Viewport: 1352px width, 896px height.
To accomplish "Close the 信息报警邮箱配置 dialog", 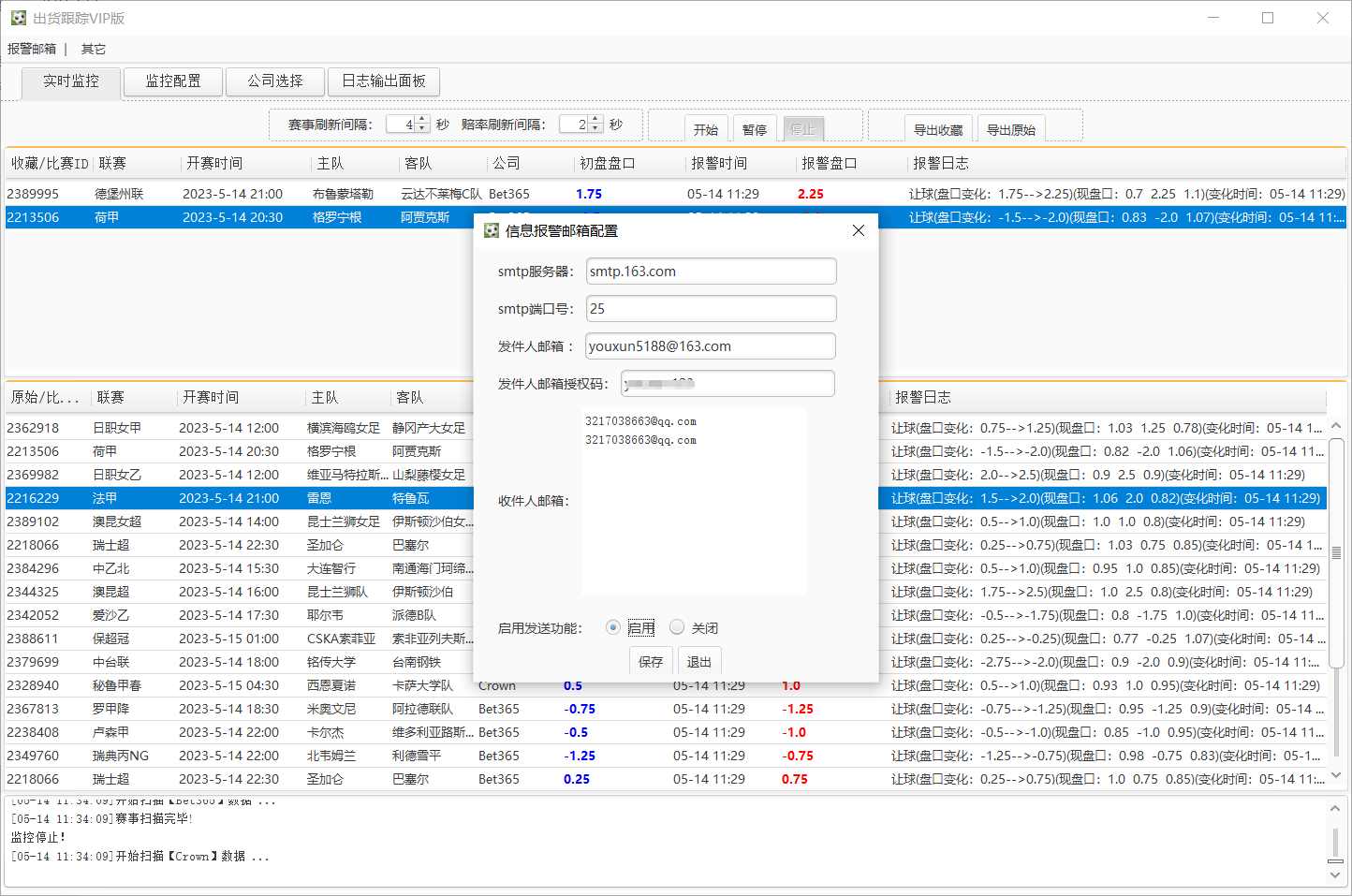I will coord(858,230).
